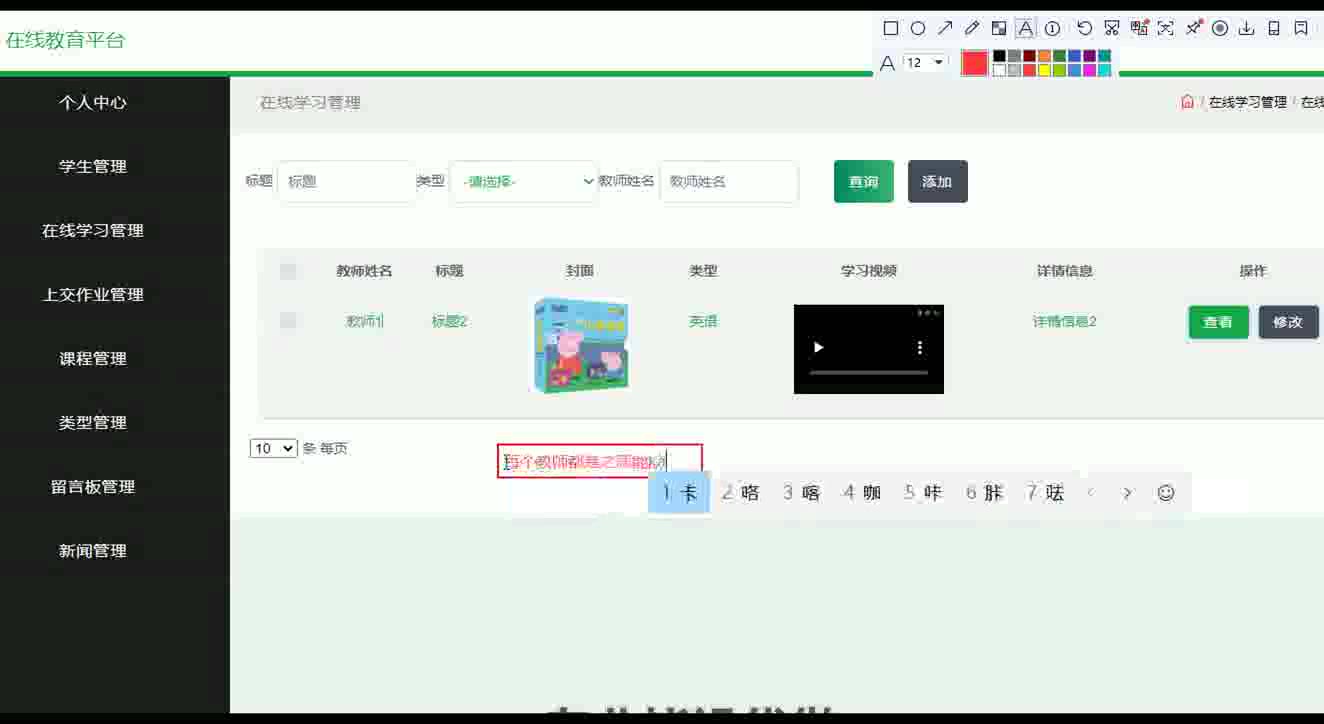
Task: Open the 类型 请选择 dropdown
Action: 524,181
